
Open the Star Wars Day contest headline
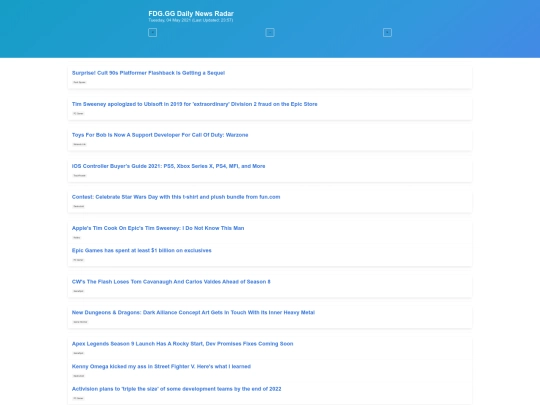pyautogui.click(x=176, y=197)
